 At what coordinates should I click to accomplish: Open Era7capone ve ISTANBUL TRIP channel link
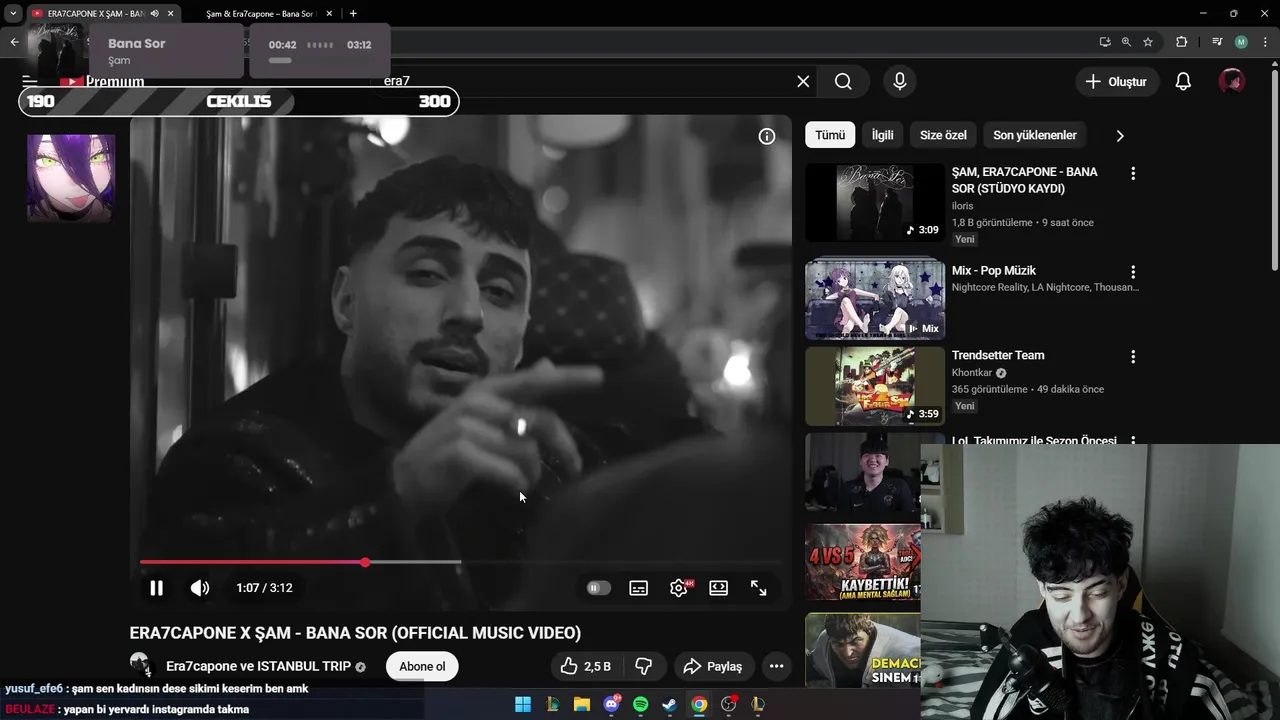(258, 666)
